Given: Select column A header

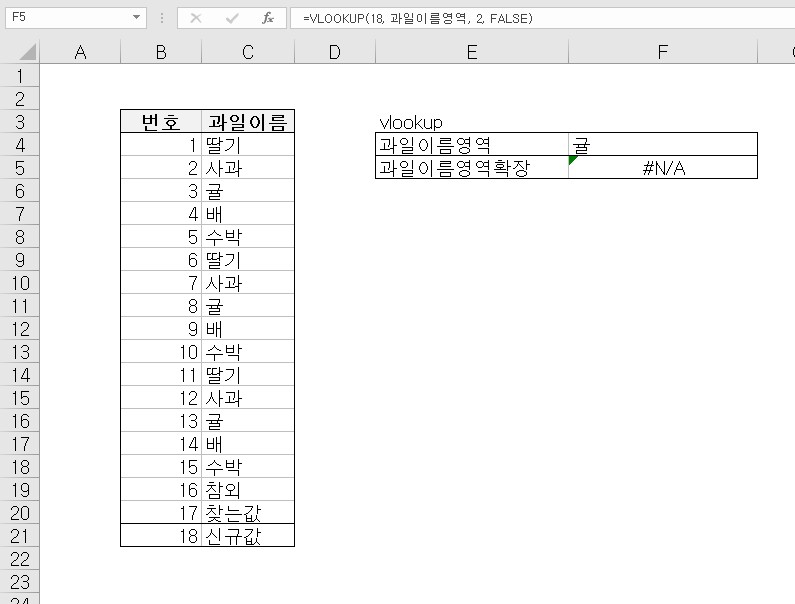Looking at the screenshot, I should pos(80,52).
